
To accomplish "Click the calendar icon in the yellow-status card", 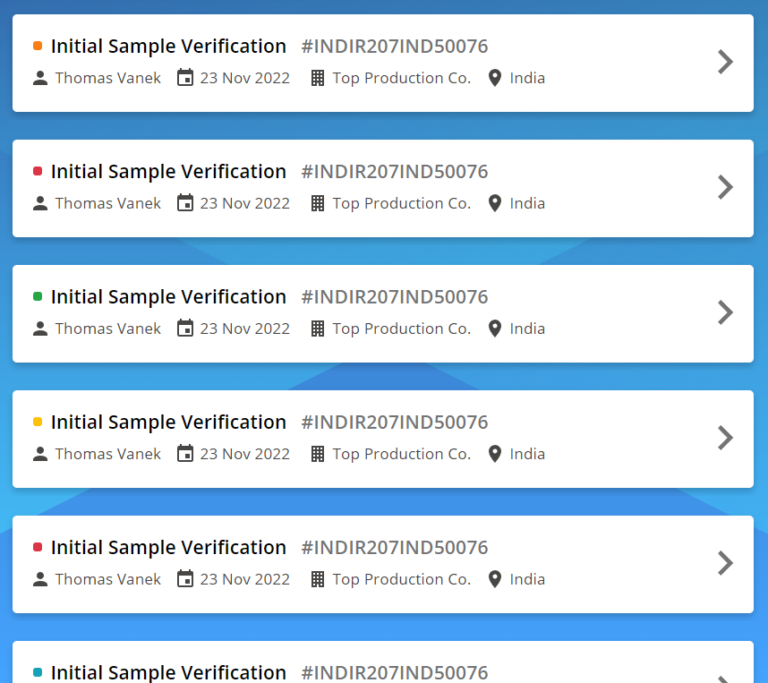I will pyautogui.click(x=185, y=454).
